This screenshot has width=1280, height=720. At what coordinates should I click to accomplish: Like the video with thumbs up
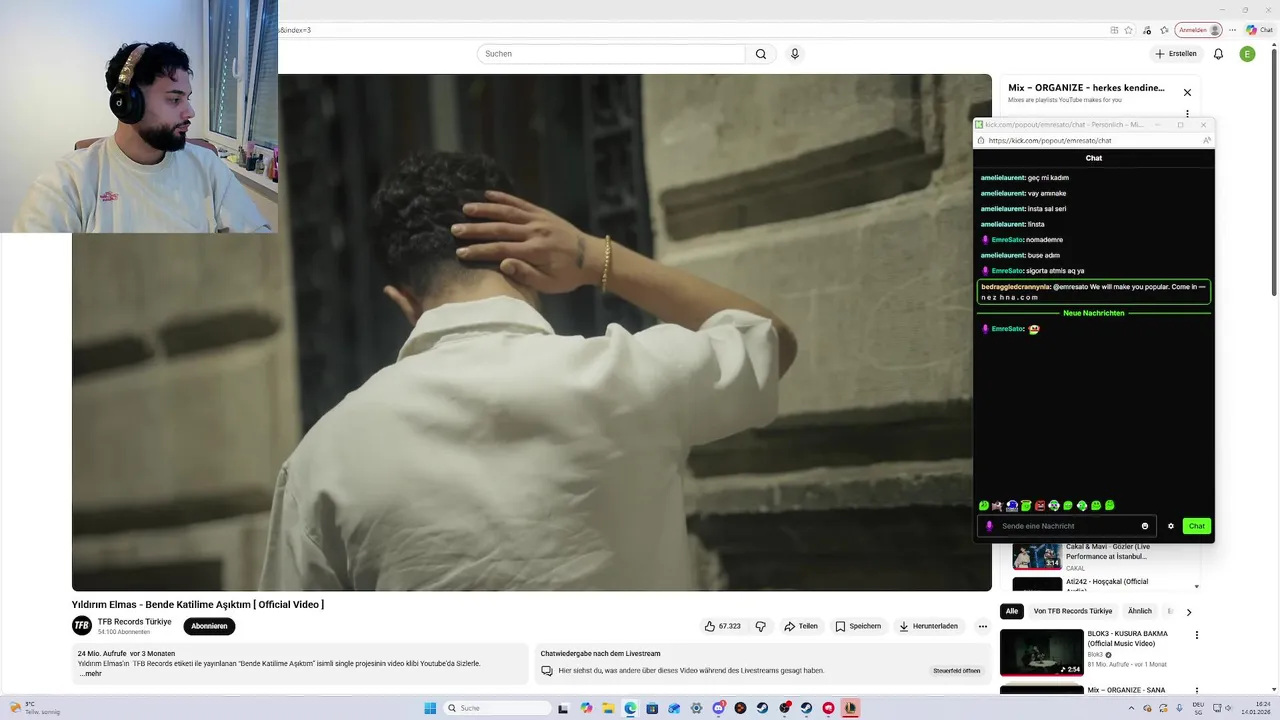722,626
